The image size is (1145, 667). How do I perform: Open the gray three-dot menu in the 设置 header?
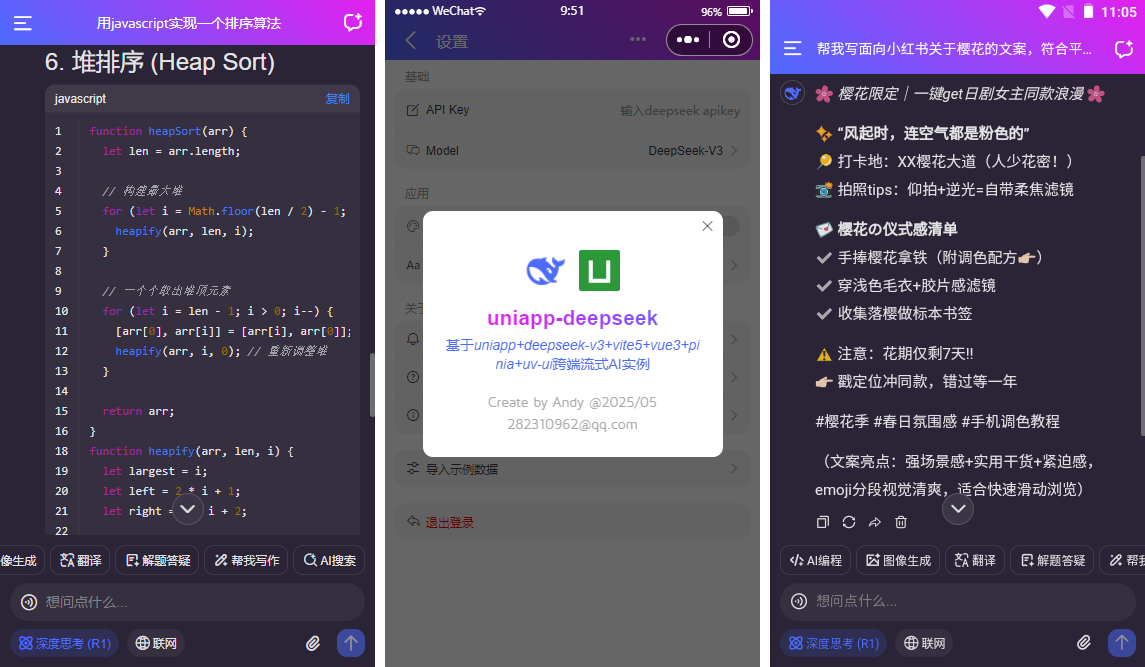[x=637, y=39]
